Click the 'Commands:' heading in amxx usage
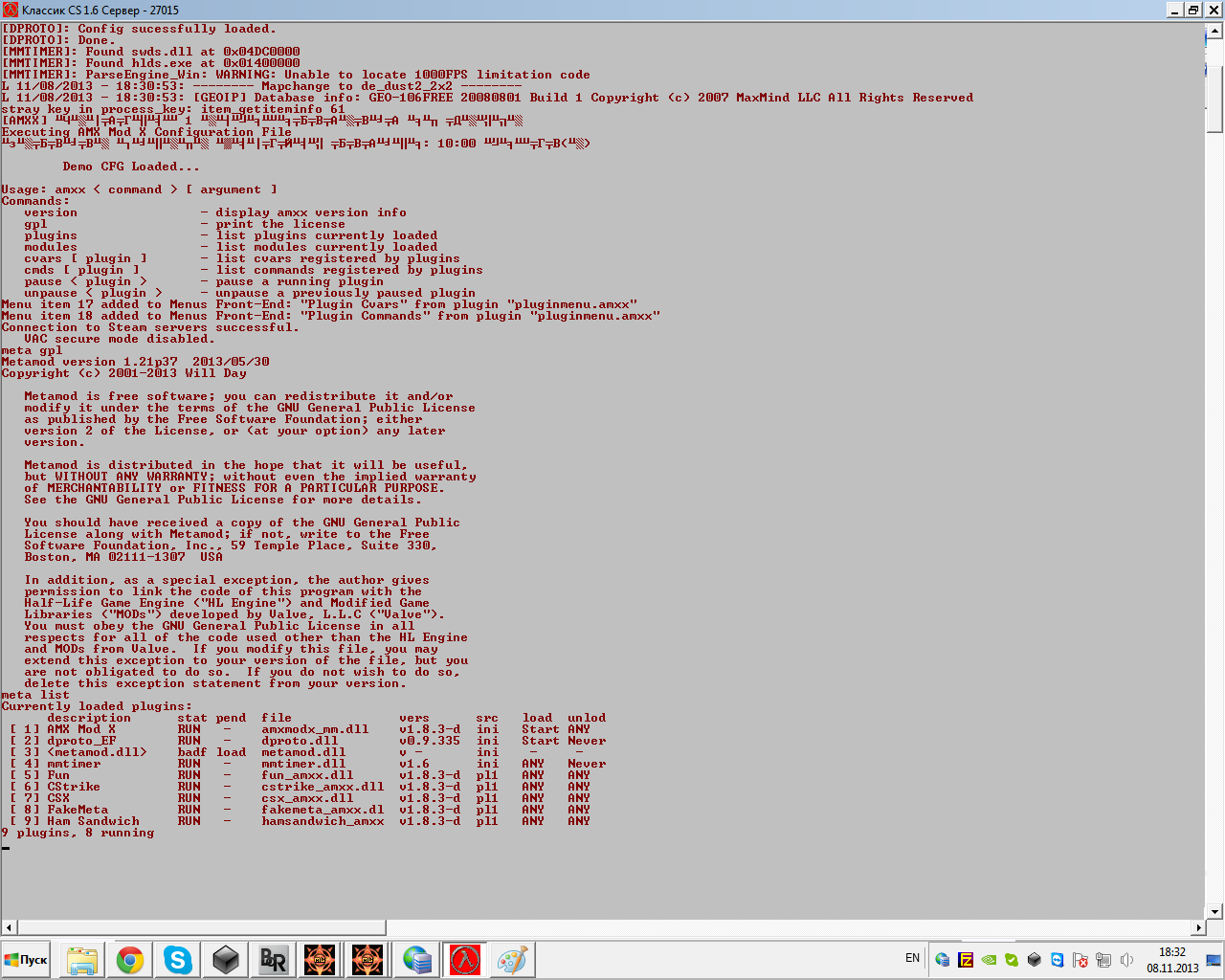Screen dimensions: 1225x980 (x=35, y=201)
